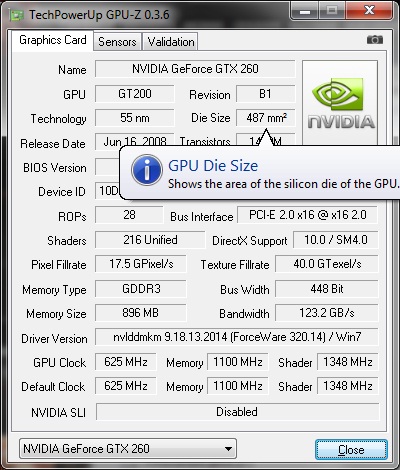Click the Bus Interface PCI-E field
Image resolution: width=400 pixels, height=470 pixels.
pyautogui.click(x=308, y=215)
